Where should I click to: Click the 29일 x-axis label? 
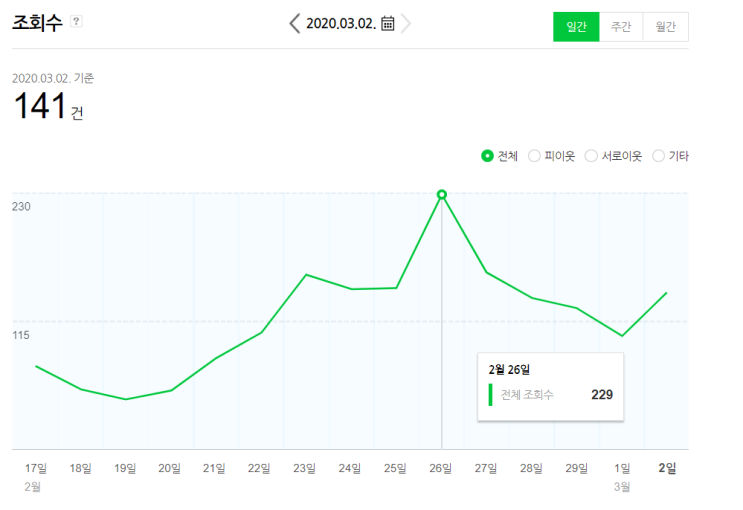577,468
